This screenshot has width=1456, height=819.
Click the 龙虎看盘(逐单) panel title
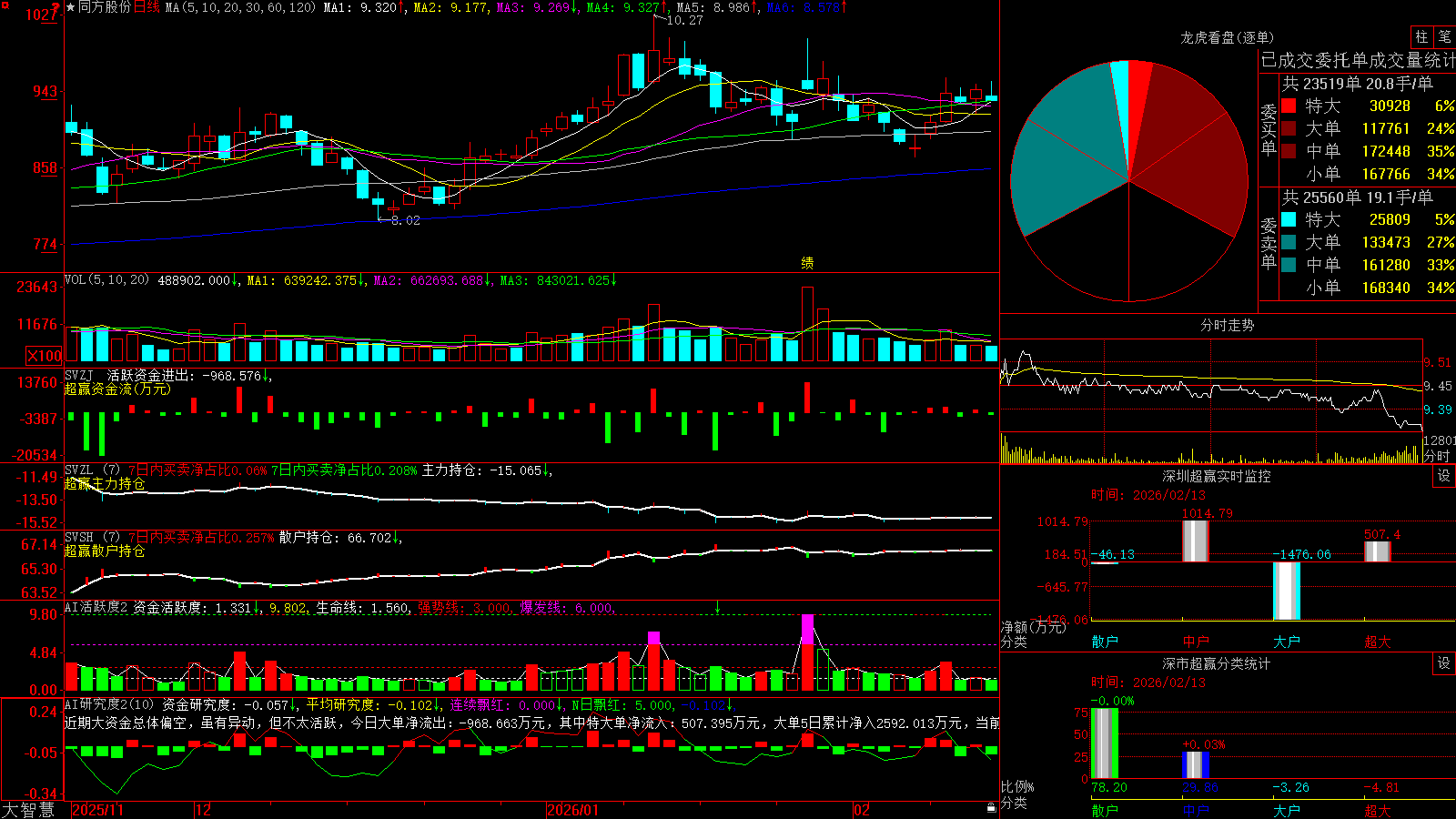tap(1227, 37)
